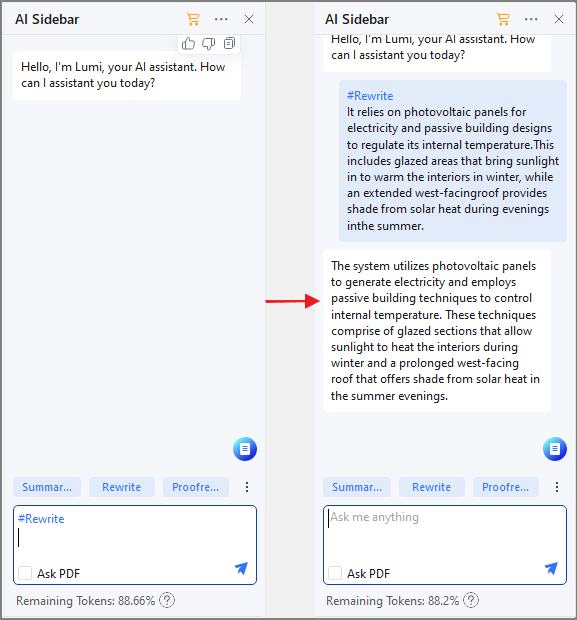The image size is (577, 620).
Task: Open three-dot options menu in left sidebar header
Action: [221, 19]
